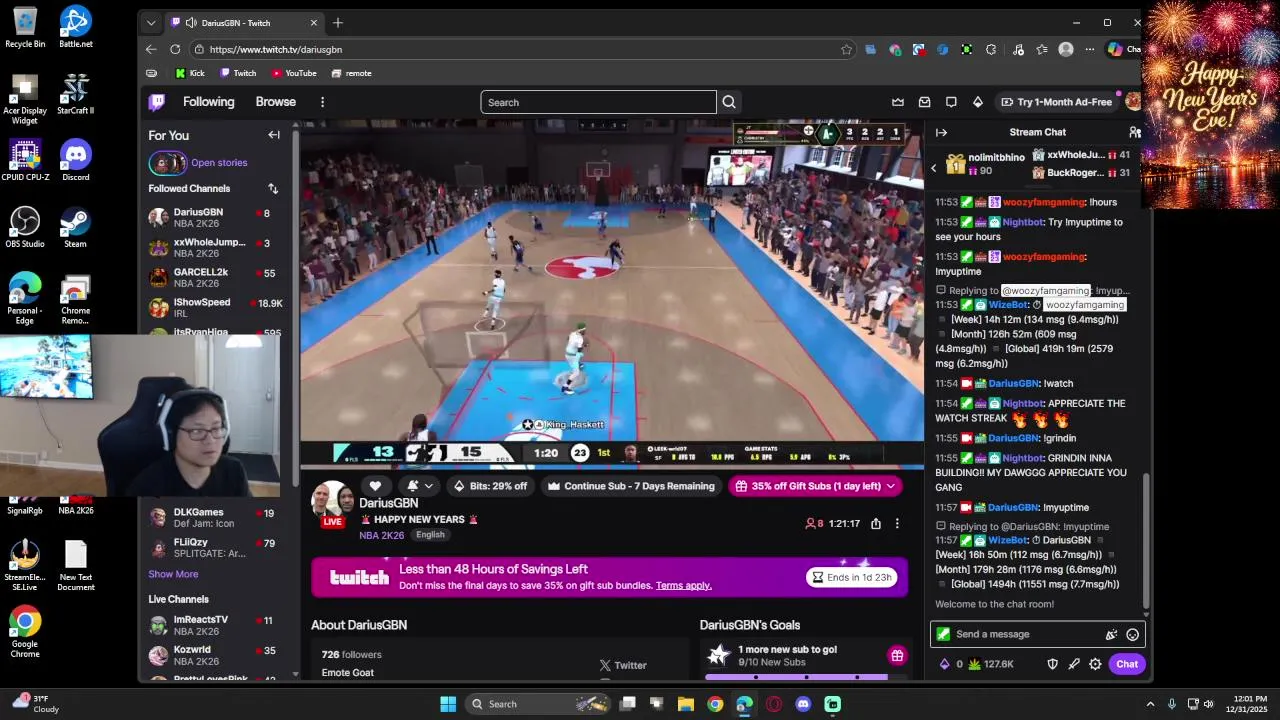Click the DariusGBN streamer avatar
The image size is (1280, 720).
tap(332, 503)
